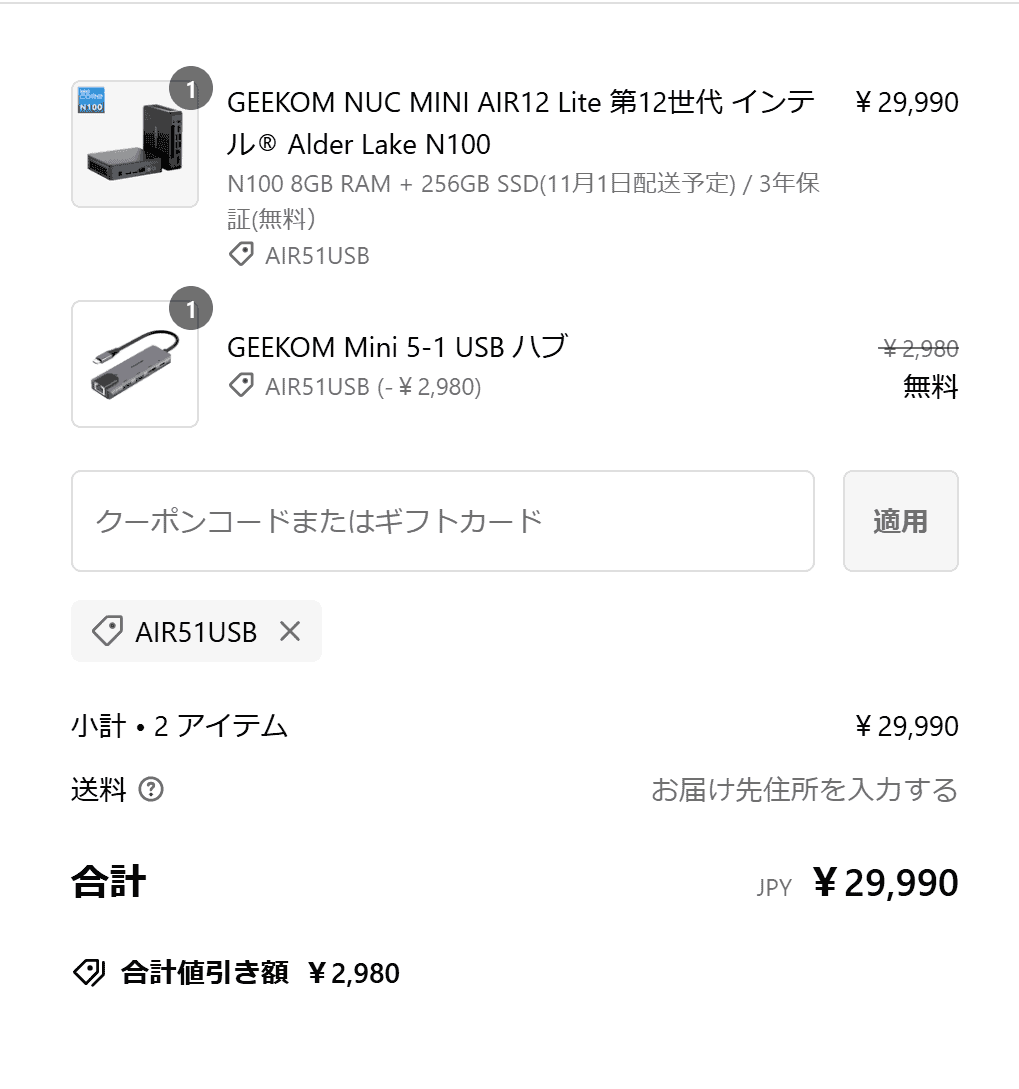Click the GEEKOM NUC MINI AIR12 Lite title
The width and height of the screenshot is (1019, 1089).
pos(520,123)
